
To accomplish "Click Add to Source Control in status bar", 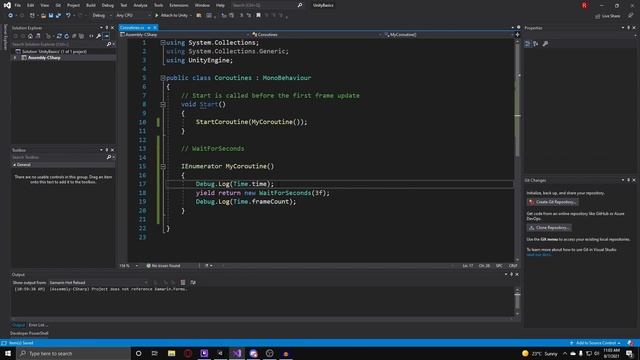I will (595, 343).
